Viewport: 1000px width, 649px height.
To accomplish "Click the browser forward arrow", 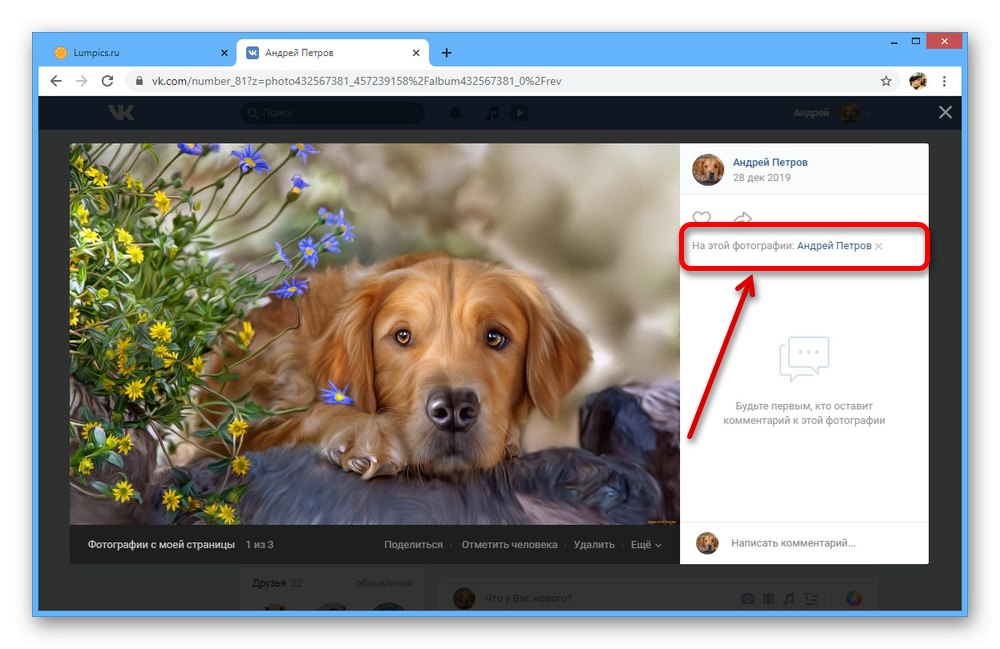I will [82, 81].
